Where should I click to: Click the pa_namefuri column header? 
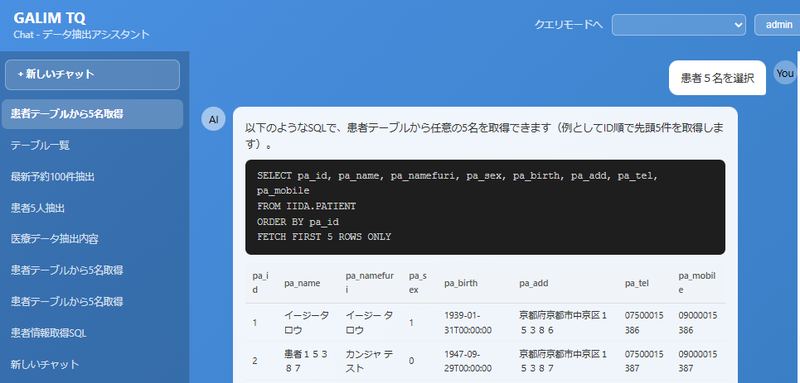pyautogui.click(x=370, y=283)
